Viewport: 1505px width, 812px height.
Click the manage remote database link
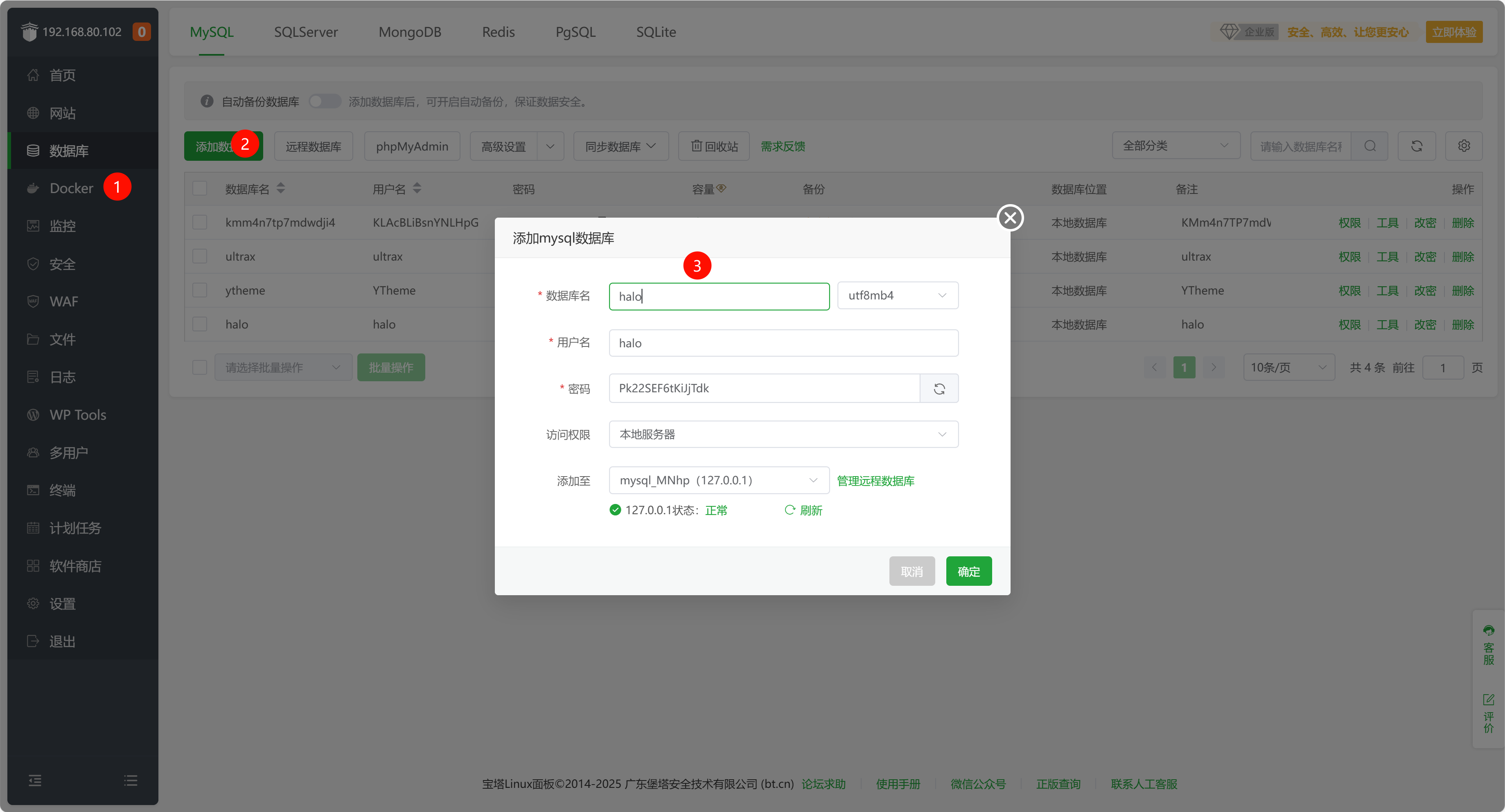tap(875, 480)
